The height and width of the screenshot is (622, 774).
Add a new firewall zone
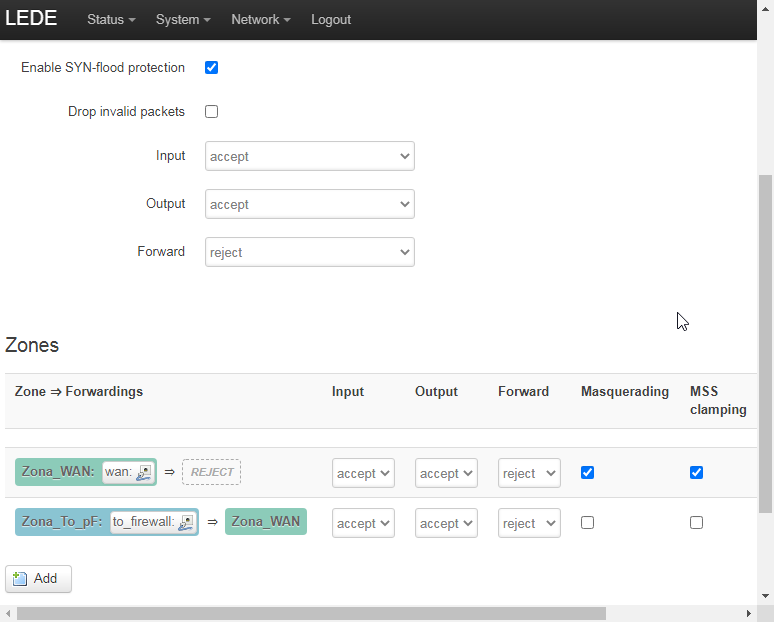pyautogui.click(x=39, y=579)
